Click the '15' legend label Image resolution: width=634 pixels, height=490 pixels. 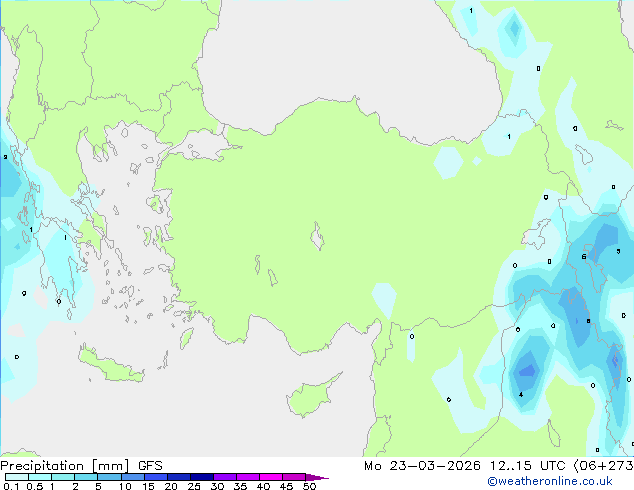[x=148, y=486]
